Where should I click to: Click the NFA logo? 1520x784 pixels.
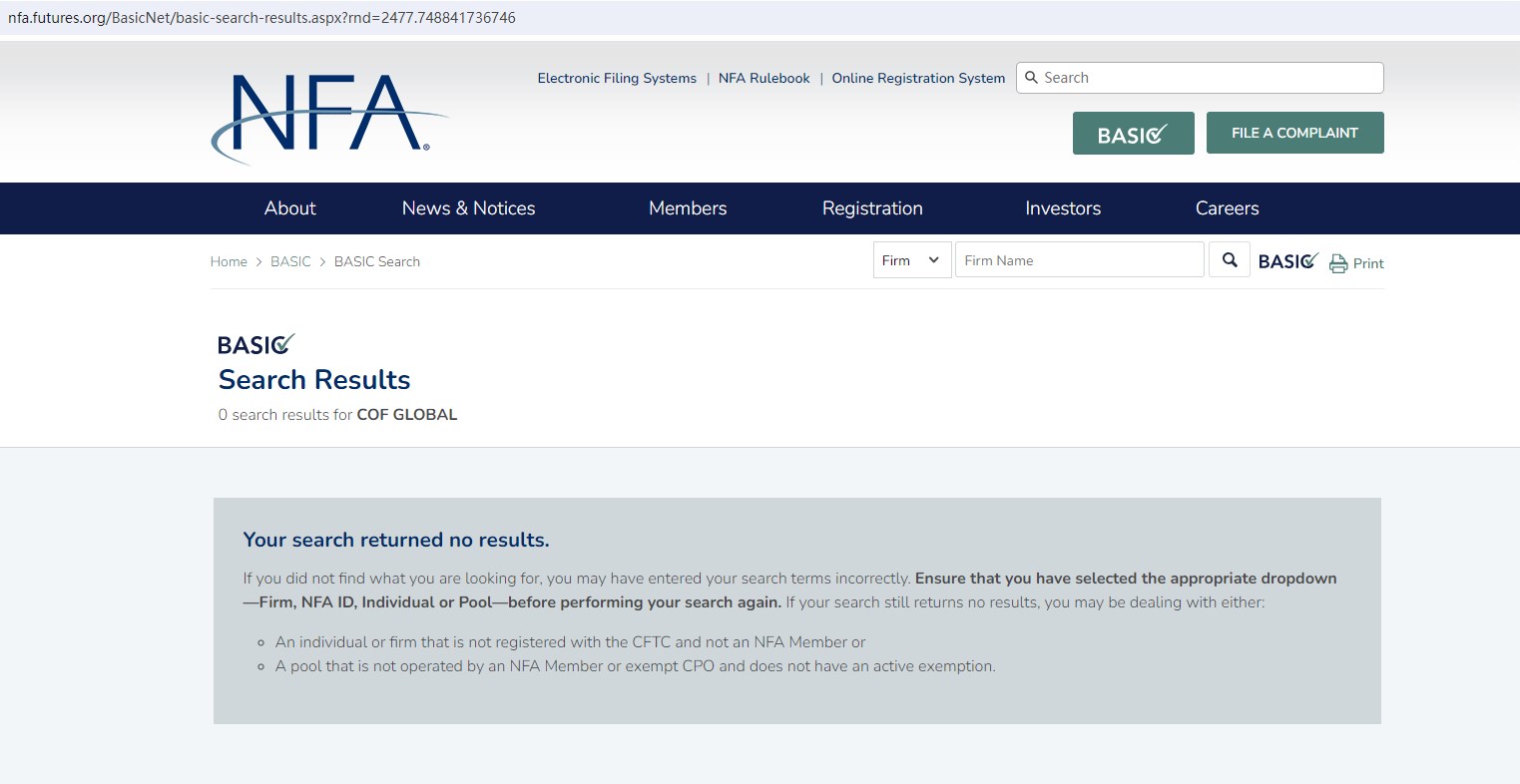click(329, 118)
